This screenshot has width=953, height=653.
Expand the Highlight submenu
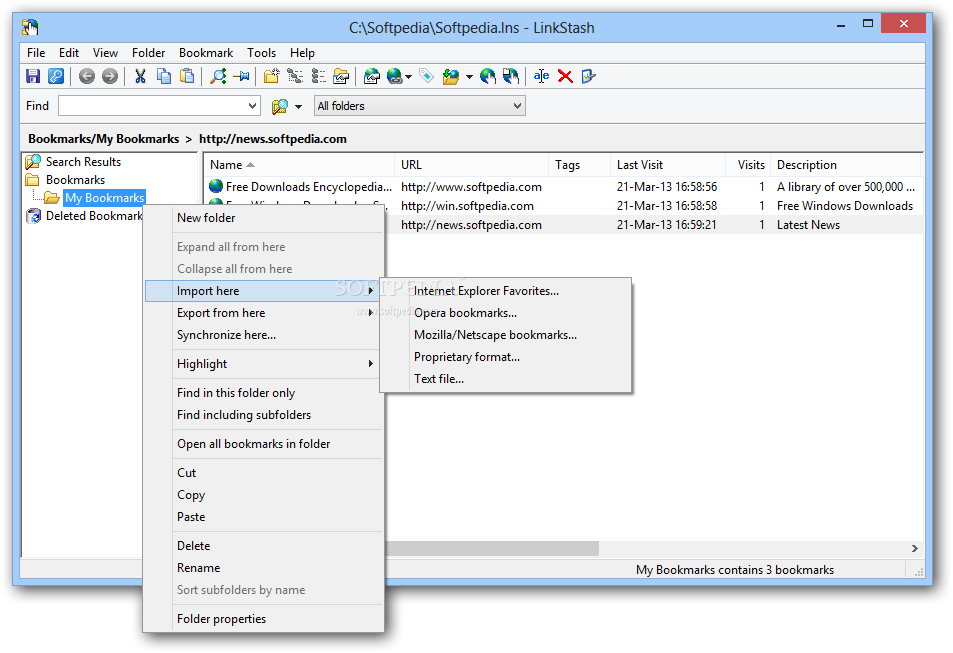264,364
